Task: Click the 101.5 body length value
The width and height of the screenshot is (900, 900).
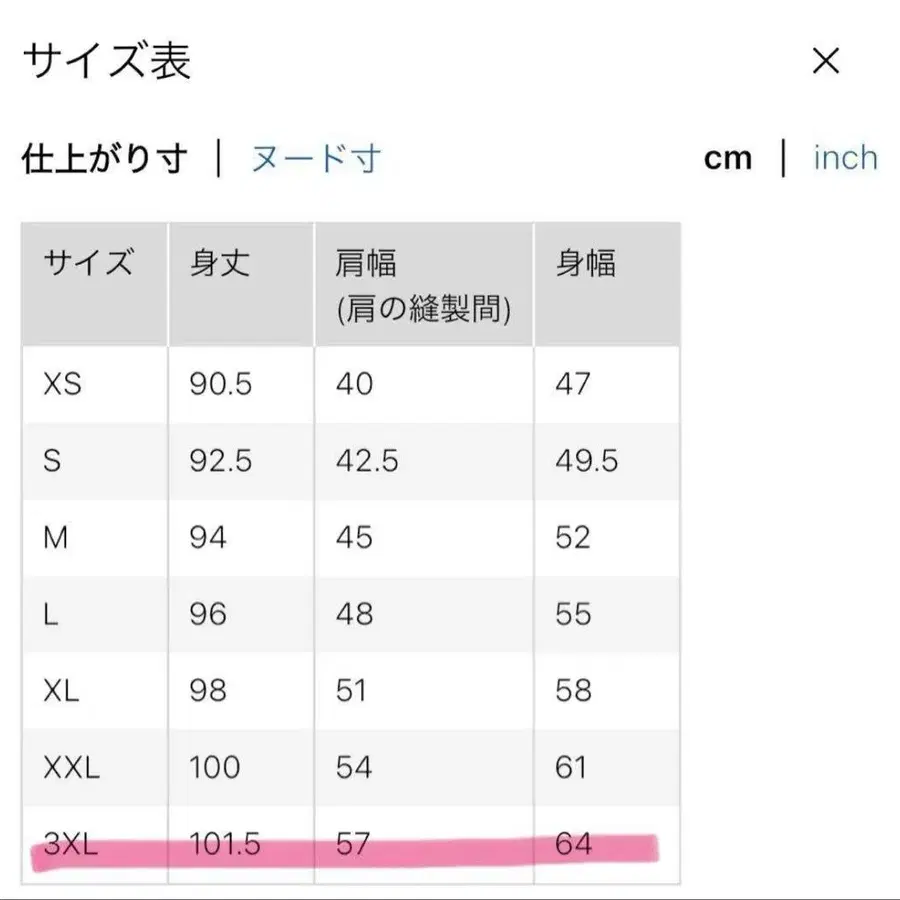Action: pyautogui.click(x=222, y=845)
